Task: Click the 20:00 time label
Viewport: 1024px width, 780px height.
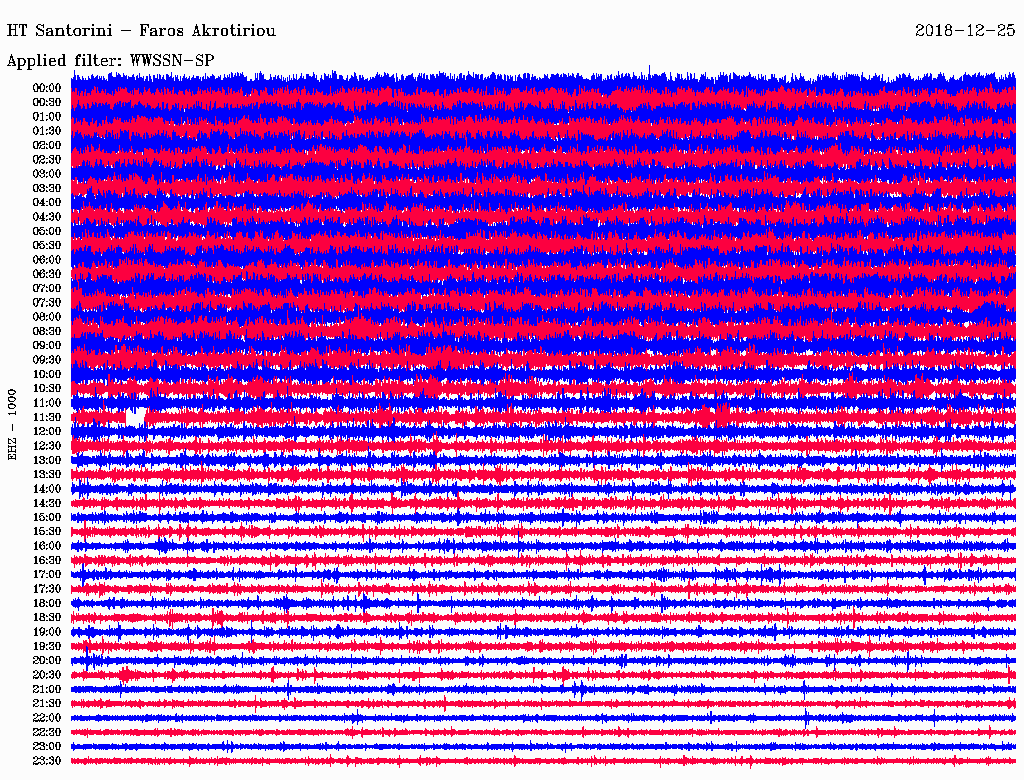Action: 47,660
